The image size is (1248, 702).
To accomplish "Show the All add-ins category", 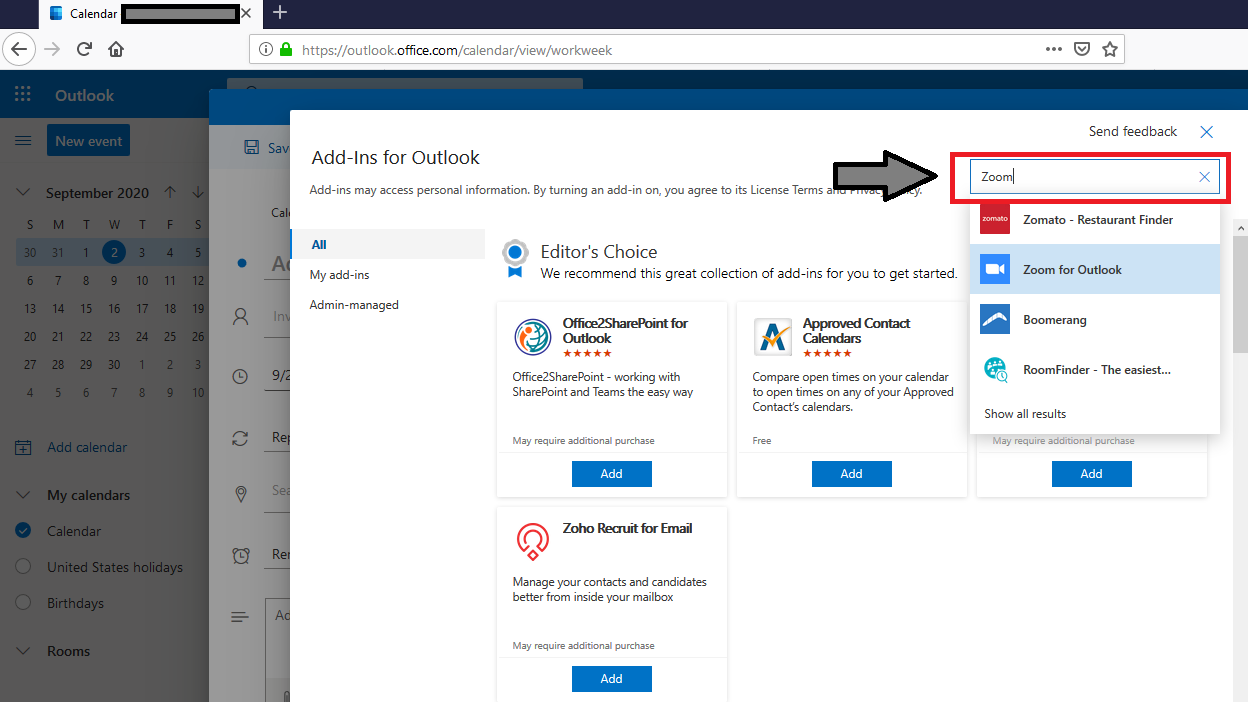I will point(388,244).
